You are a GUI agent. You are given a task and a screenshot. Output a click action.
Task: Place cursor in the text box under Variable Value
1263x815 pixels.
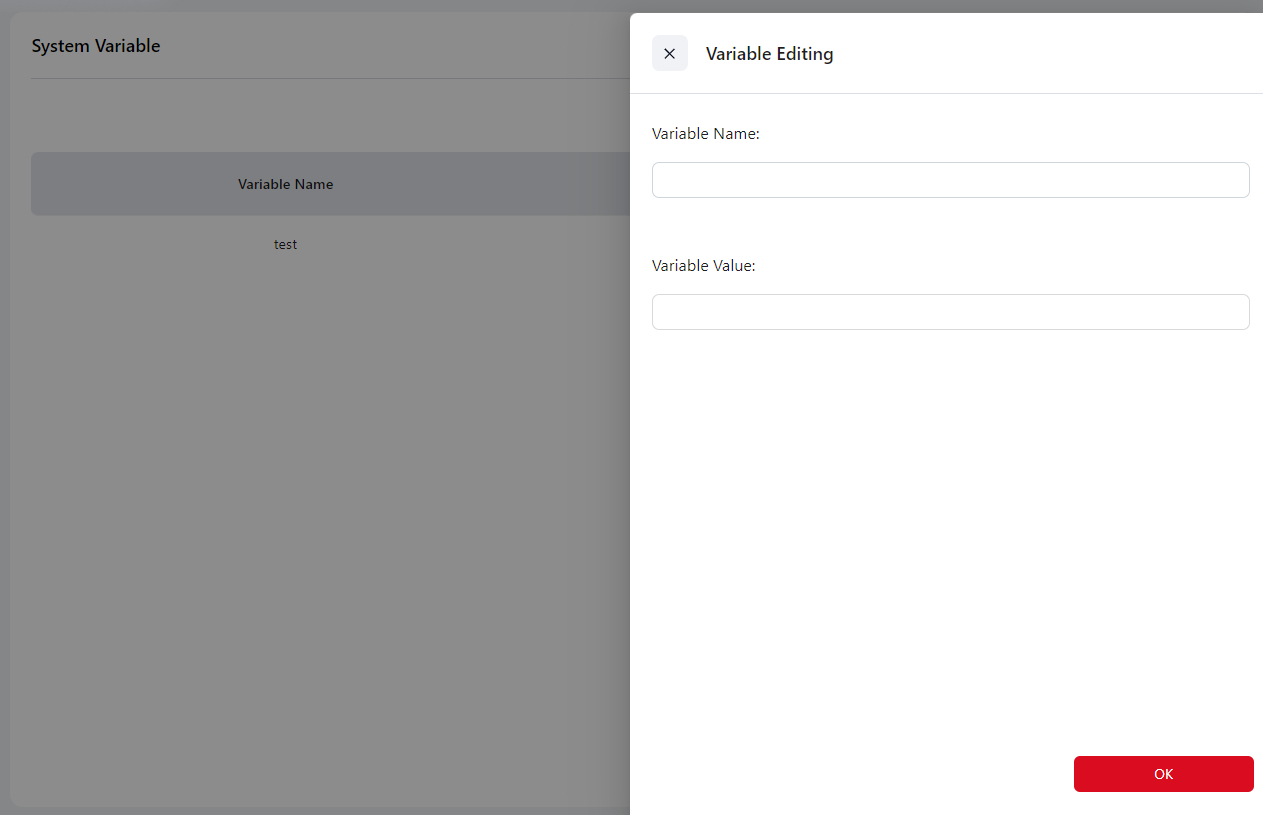coord(950,312)
